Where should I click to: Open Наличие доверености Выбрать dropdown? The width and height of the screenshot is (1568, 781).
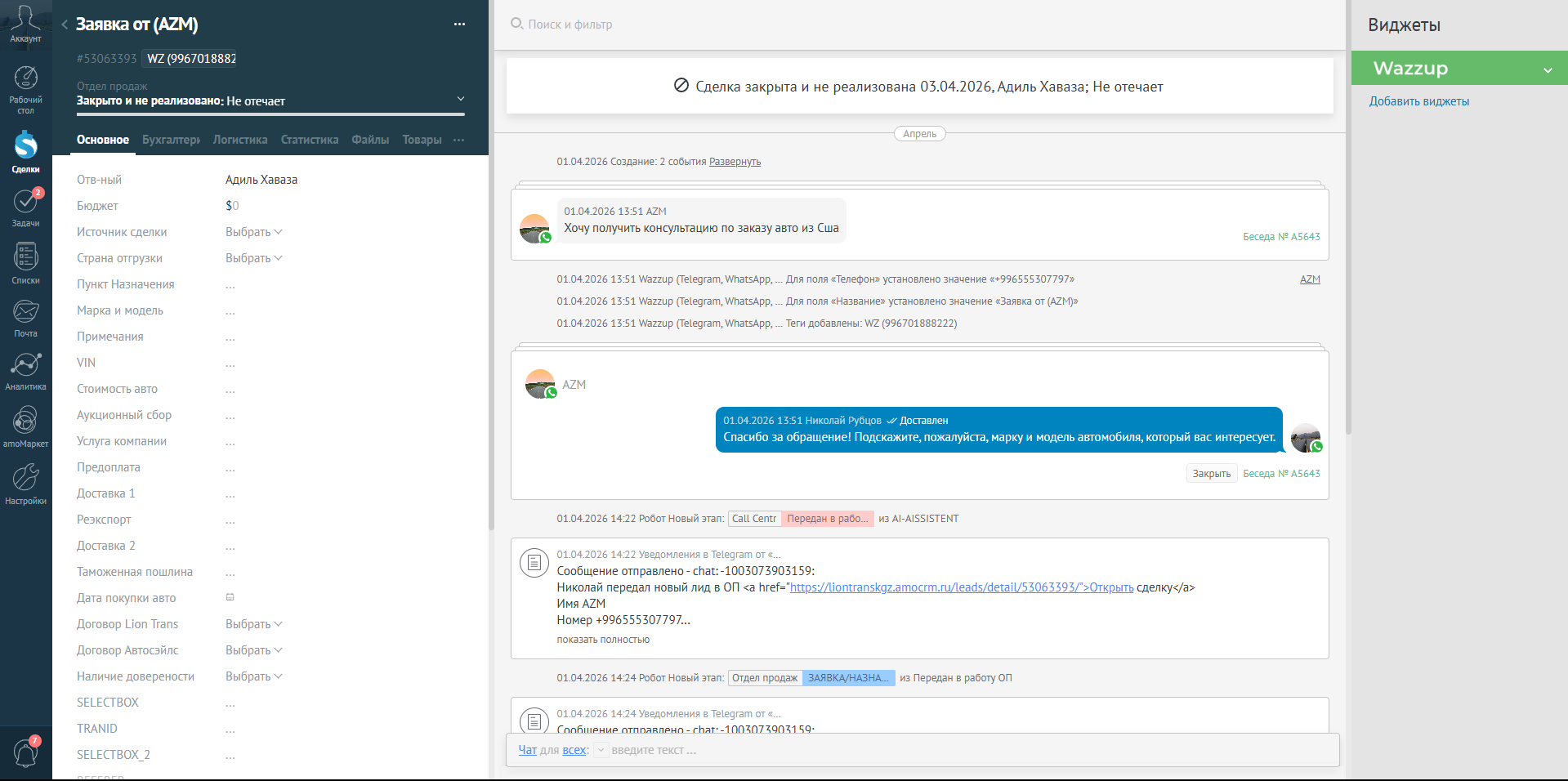254,676
